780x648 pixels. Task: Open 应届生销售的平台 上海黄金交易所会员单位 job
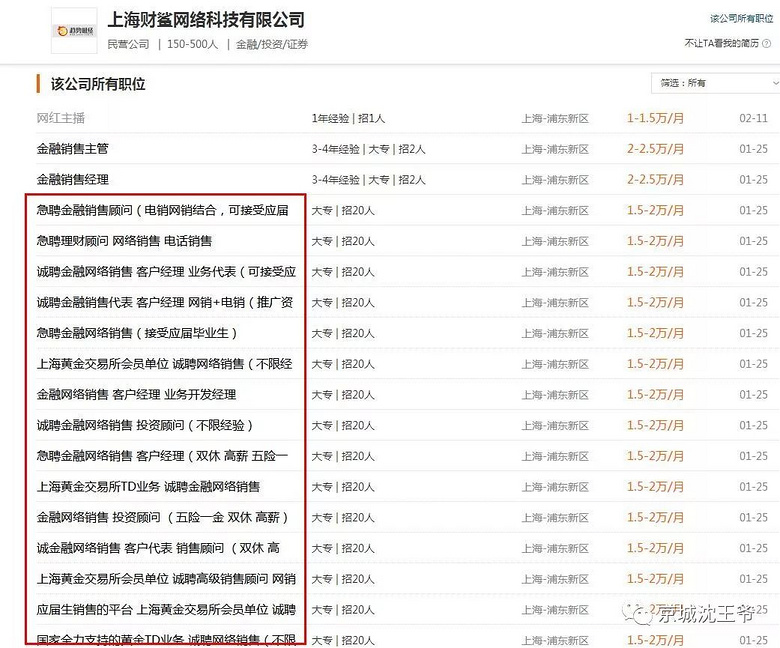[166, 610]
